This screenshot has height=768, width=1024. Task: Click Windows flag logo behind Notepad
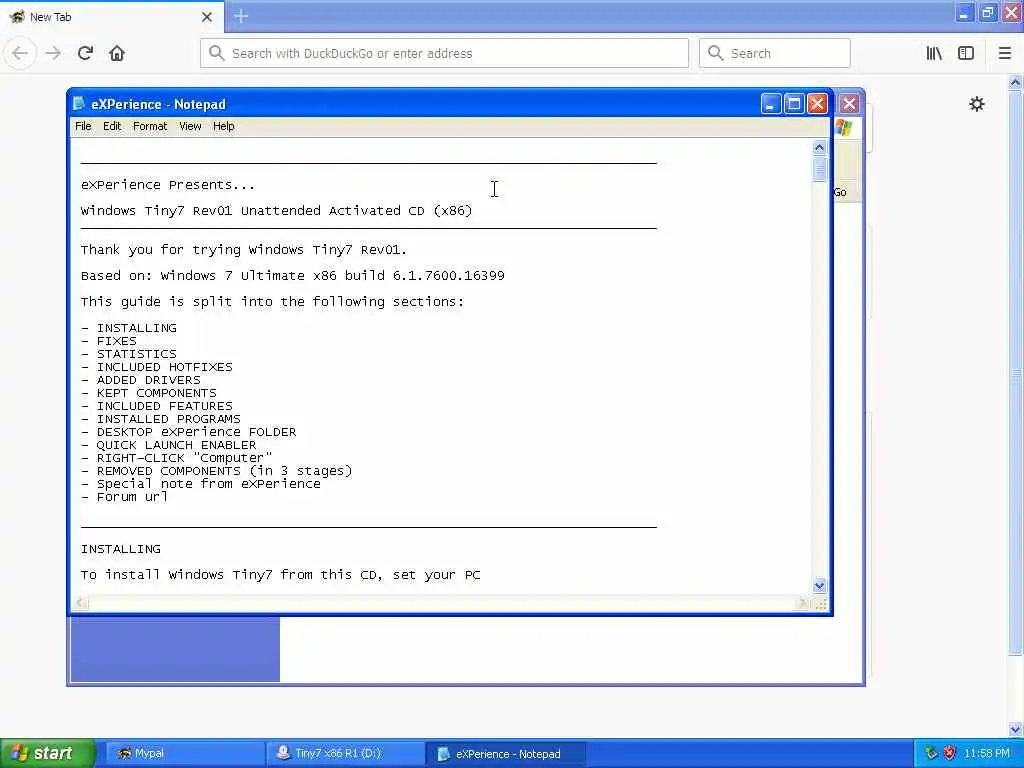(x=844, y=127)
